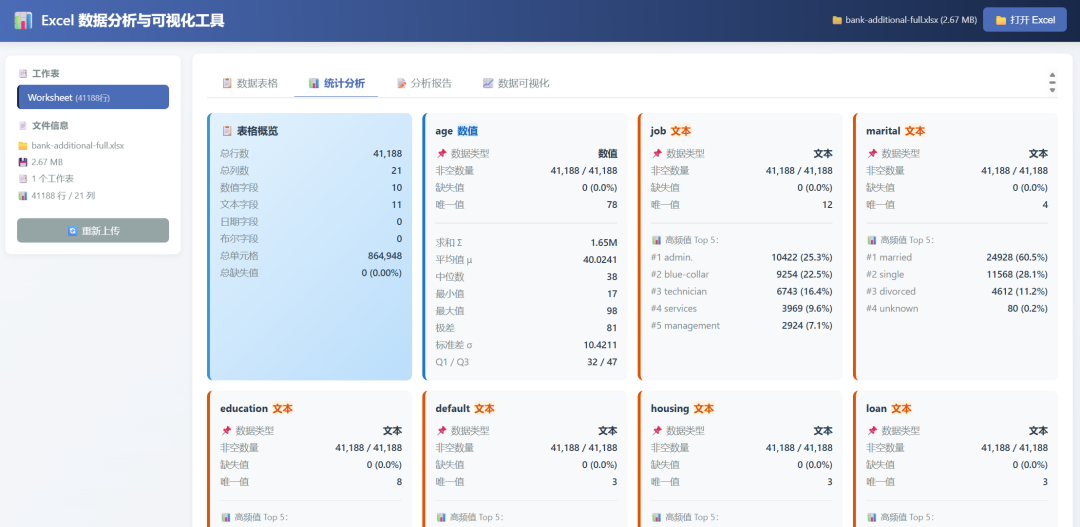The height and width of the screenshot is (527, 1080).
Task: Click the 文本 type badge on job card
Action: [681, 131]
